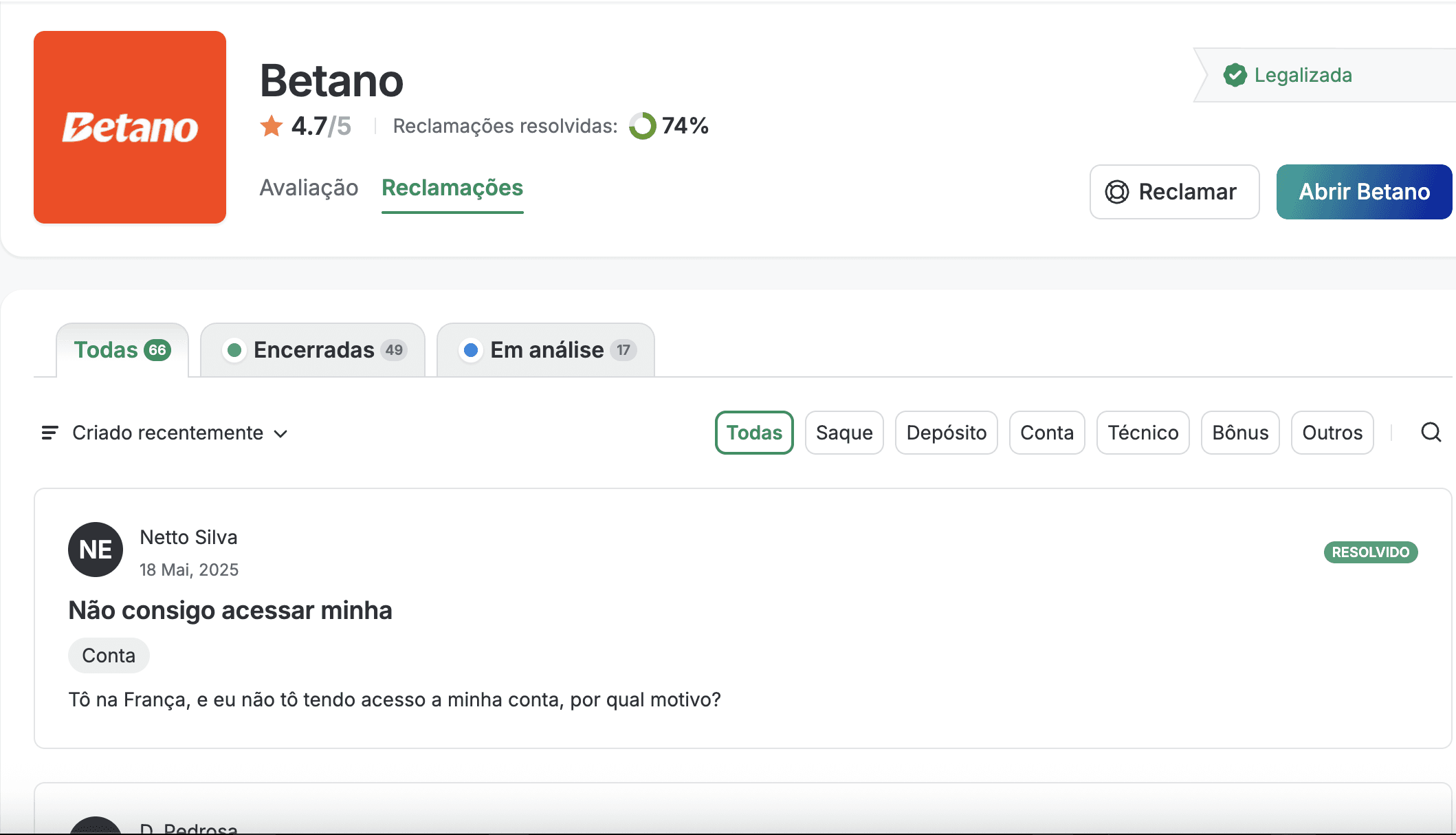Viewport: 1456px width, 835px height.
Task: Click the 74% resolved progress ring
Action: coord(643,126)
